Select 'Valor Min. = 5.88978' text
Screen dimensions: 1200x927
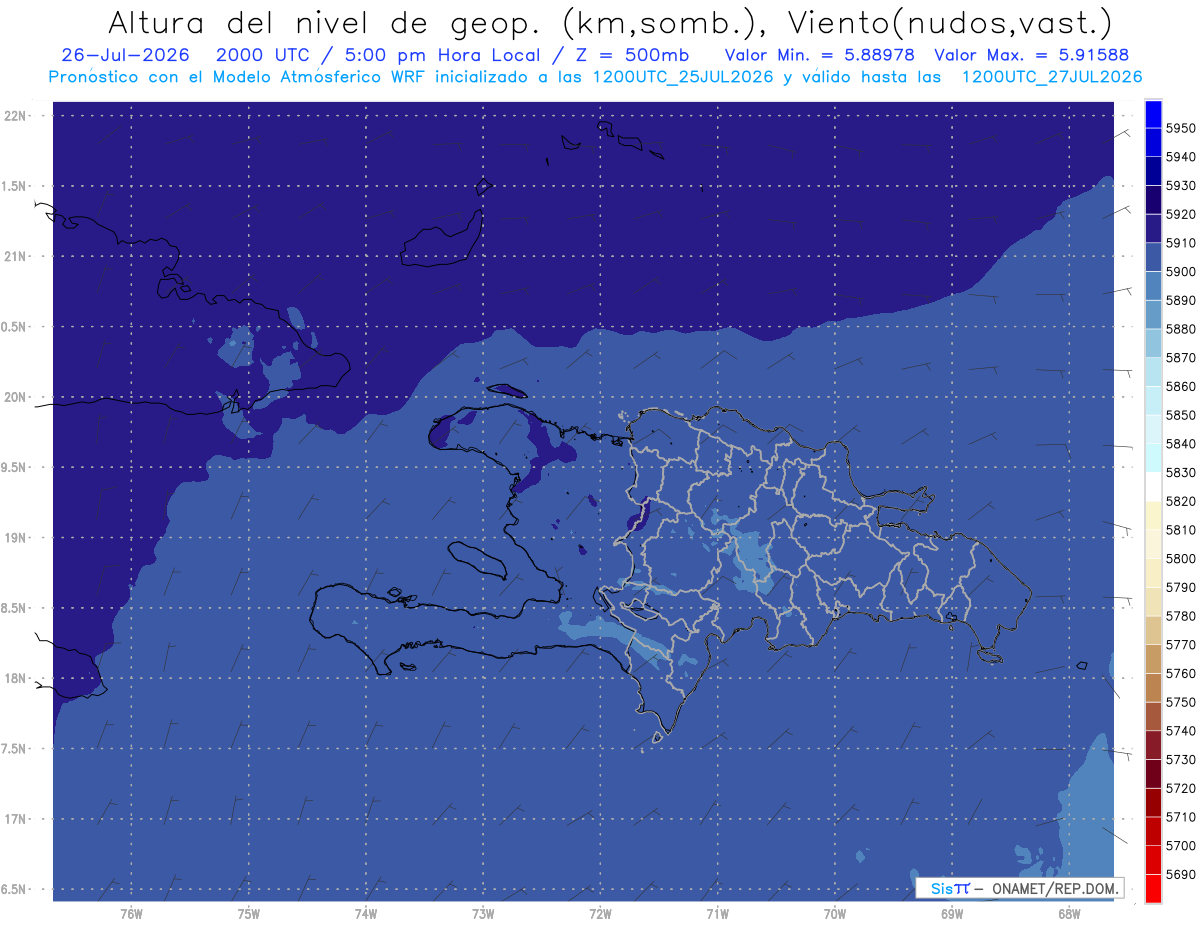(819, 55)
